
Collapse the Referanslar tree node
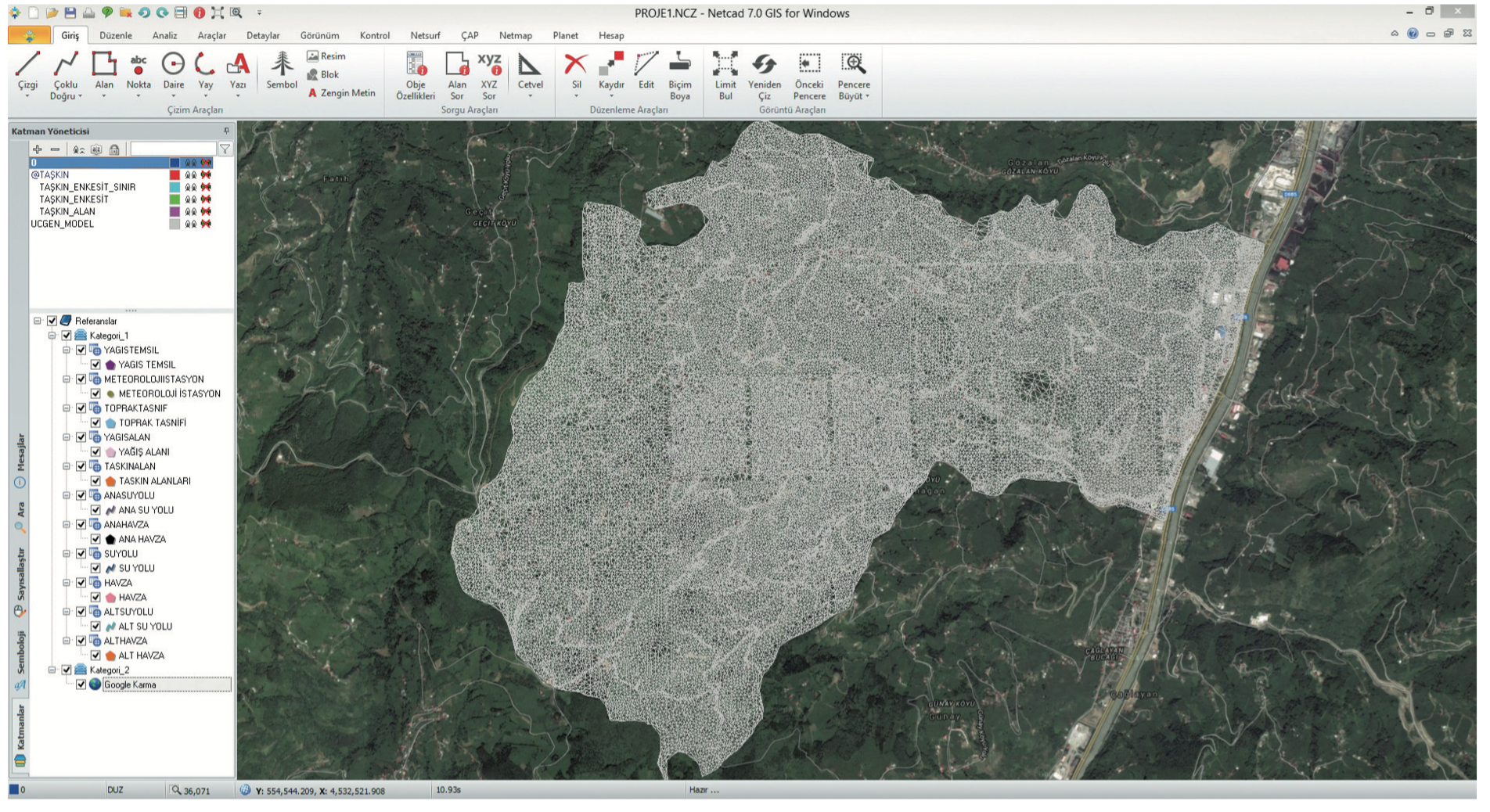pyautogui.click(x=38, y=321)
